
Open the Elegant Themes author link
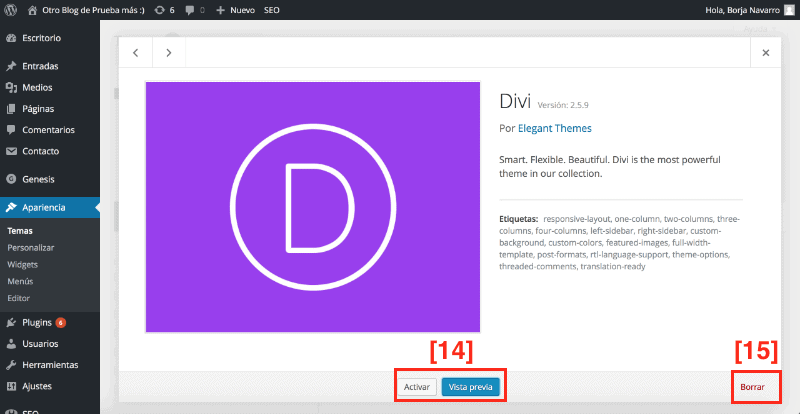tap(555, 129)
